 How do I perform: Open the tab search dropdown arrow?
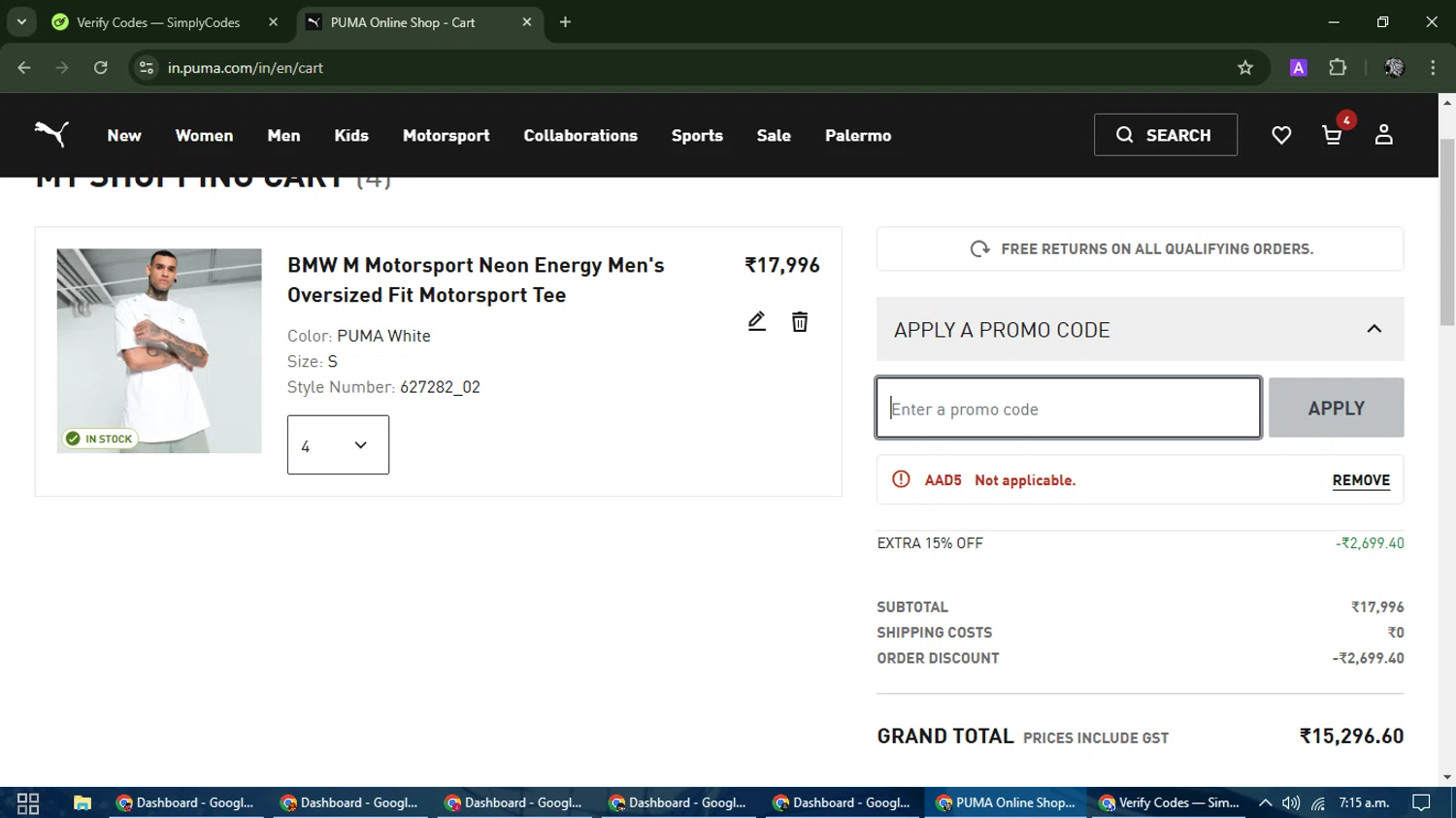click(x=21, y=22)
